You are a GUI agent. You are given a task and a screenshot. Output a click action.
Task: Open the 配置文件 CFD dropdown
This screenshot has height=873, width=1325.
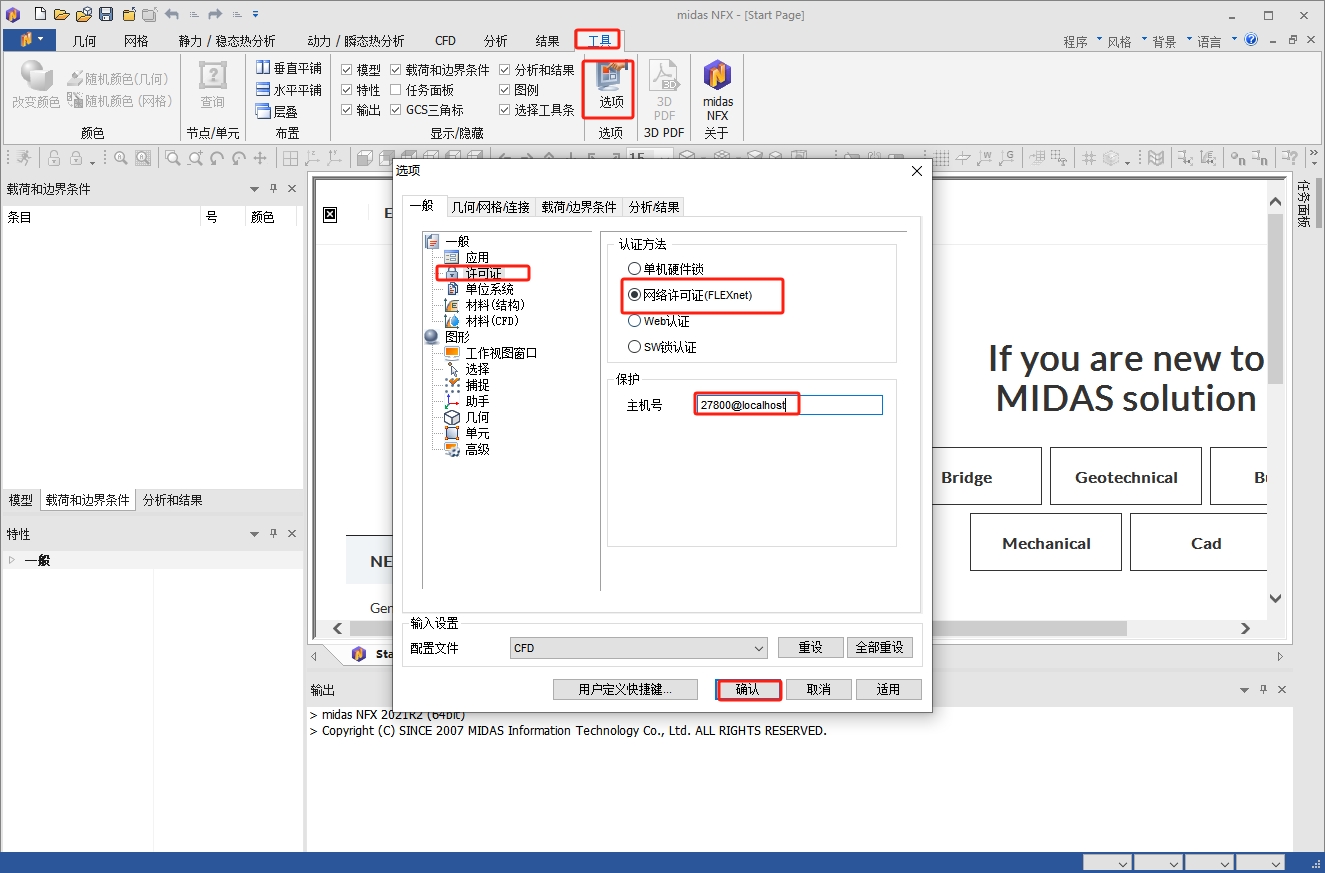638,648
